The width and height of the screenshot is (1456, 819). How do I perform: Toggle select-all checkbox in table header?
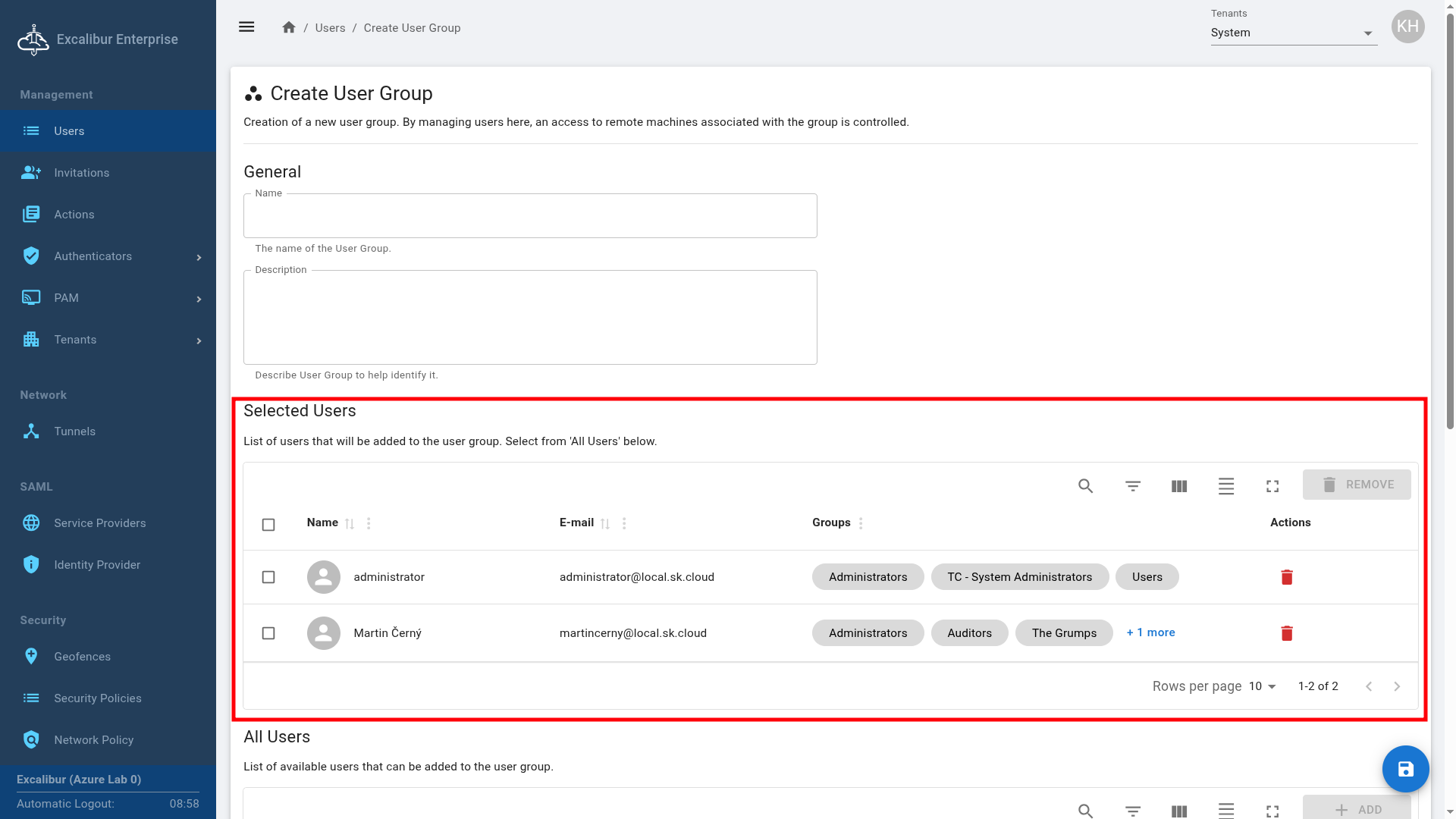268,525
